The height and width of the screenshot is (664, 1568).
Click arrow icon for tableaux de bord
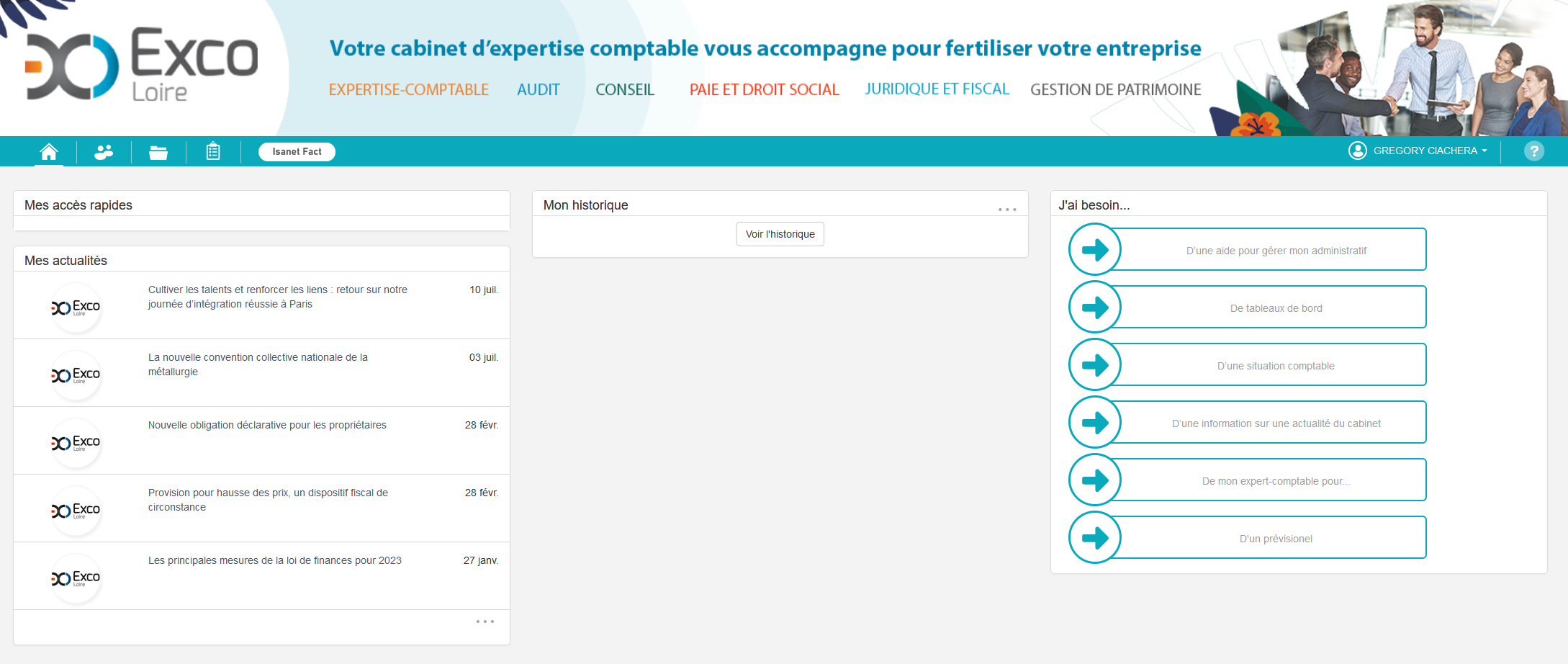pyautogui.click(x=1095, y=308)
